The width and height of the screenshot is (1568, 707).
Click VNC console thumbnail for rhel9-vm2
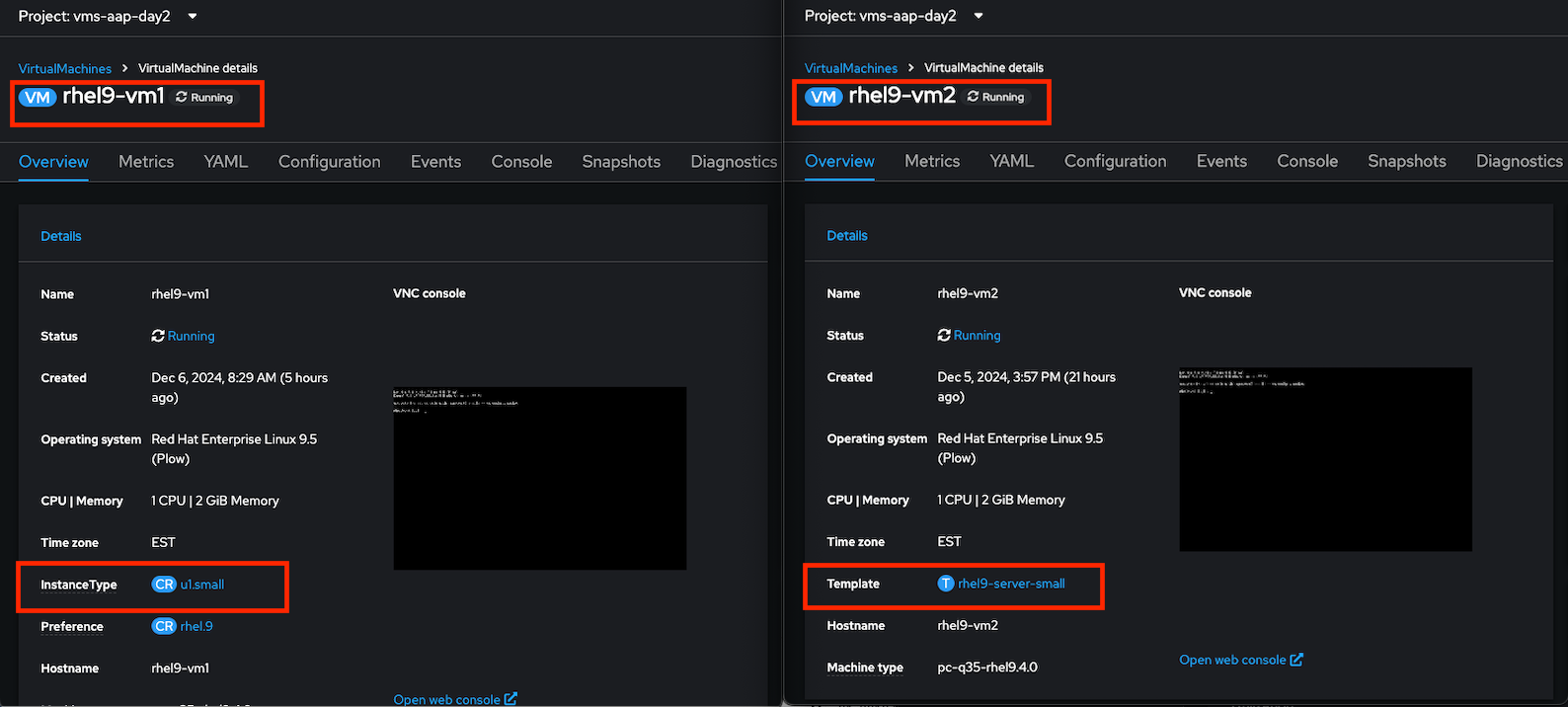pos(1325,459)
